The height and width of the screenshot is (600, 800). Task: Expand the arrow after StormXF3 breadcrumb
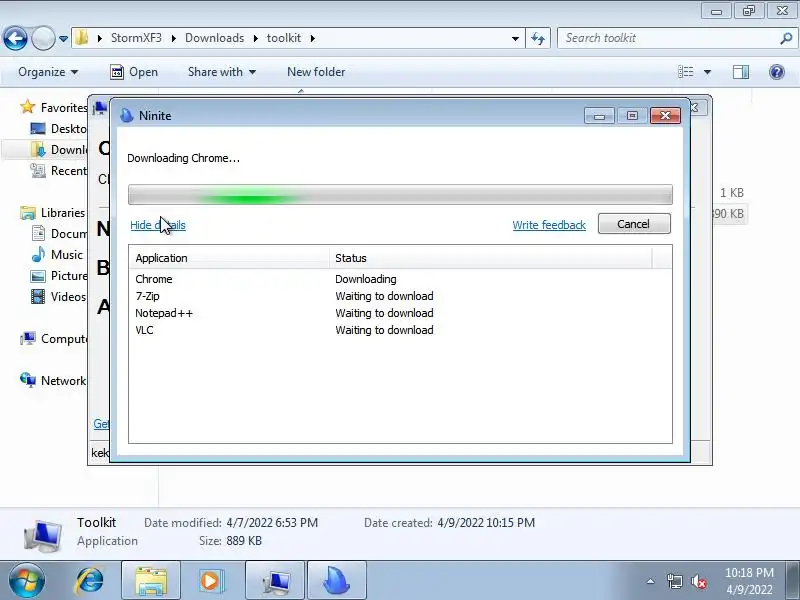[x=173, y=38]
